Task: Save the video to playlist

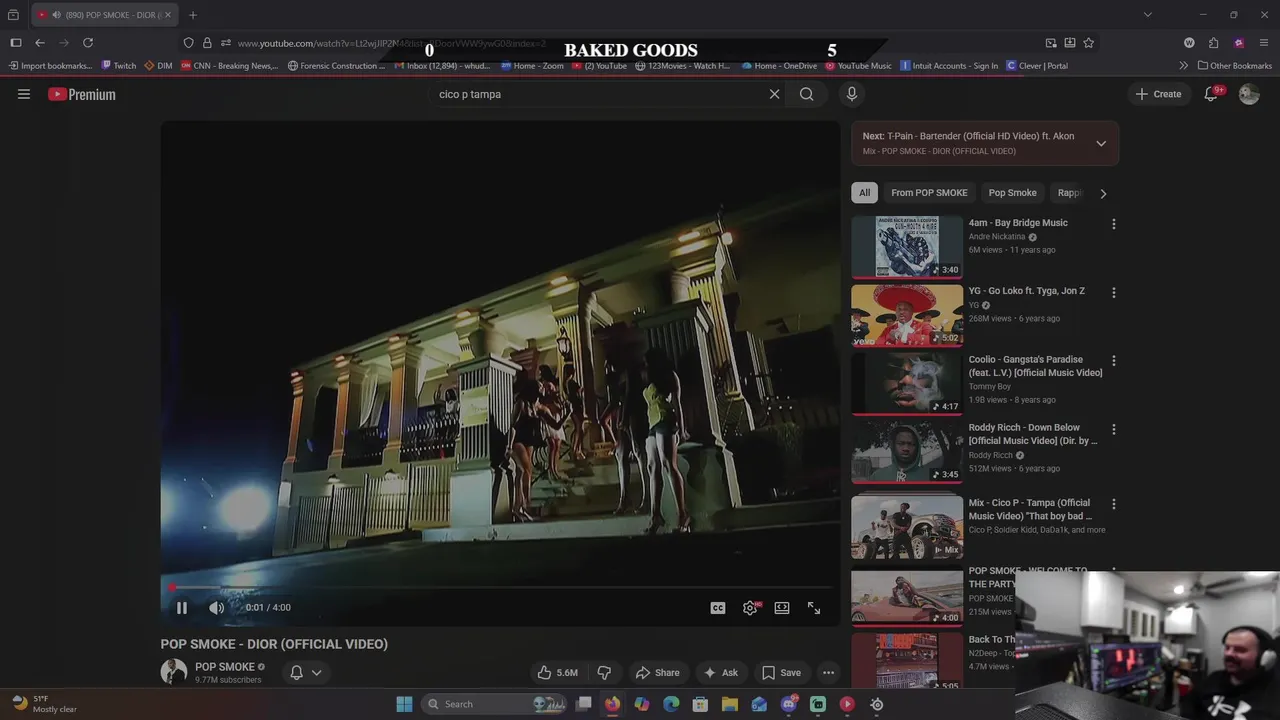Action: 781,673
